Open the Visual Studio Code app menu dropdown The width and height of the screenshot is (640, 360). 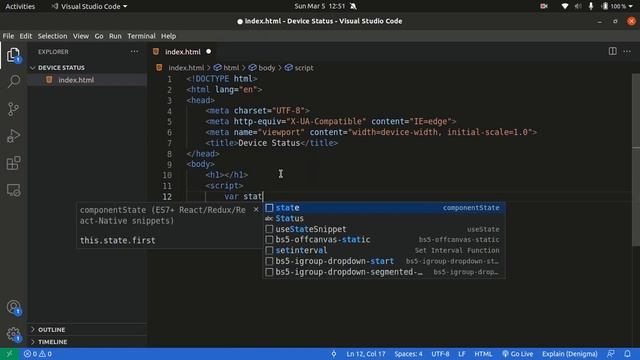click(x=89, y=7)
